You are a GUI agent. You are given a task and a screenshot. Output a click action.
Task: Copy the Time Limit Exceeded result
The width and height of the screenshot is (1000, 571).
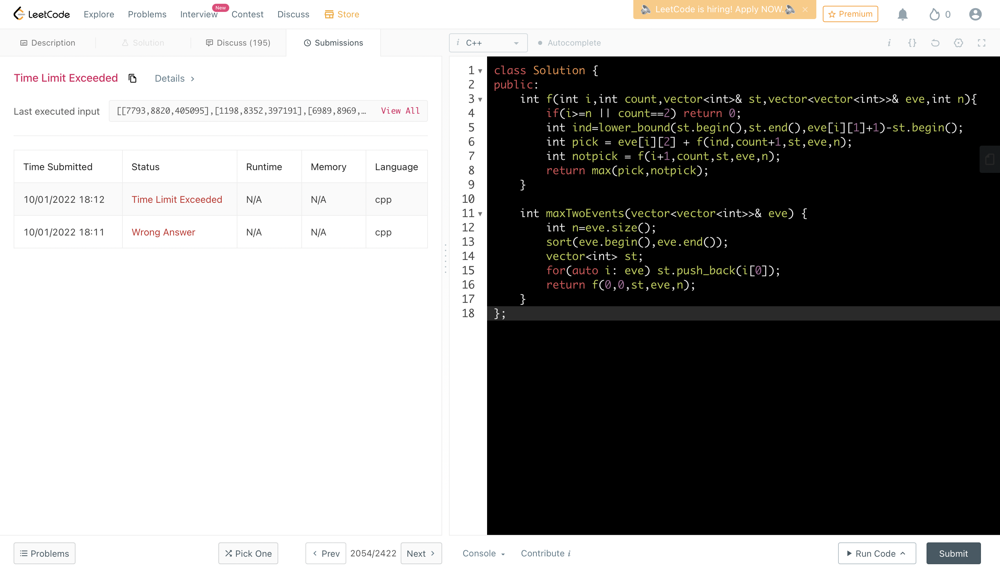132,78
